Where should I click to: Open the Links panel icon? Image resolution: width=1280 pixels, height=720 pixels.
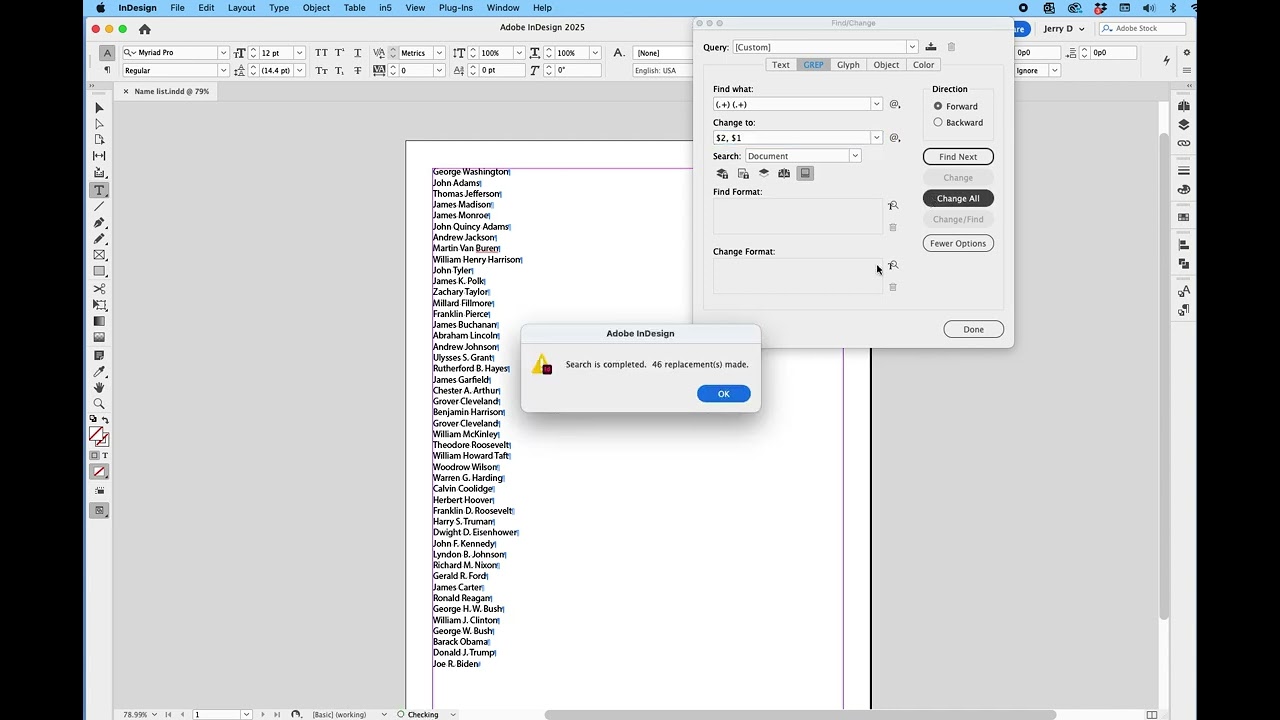[x=1184, y=143]
